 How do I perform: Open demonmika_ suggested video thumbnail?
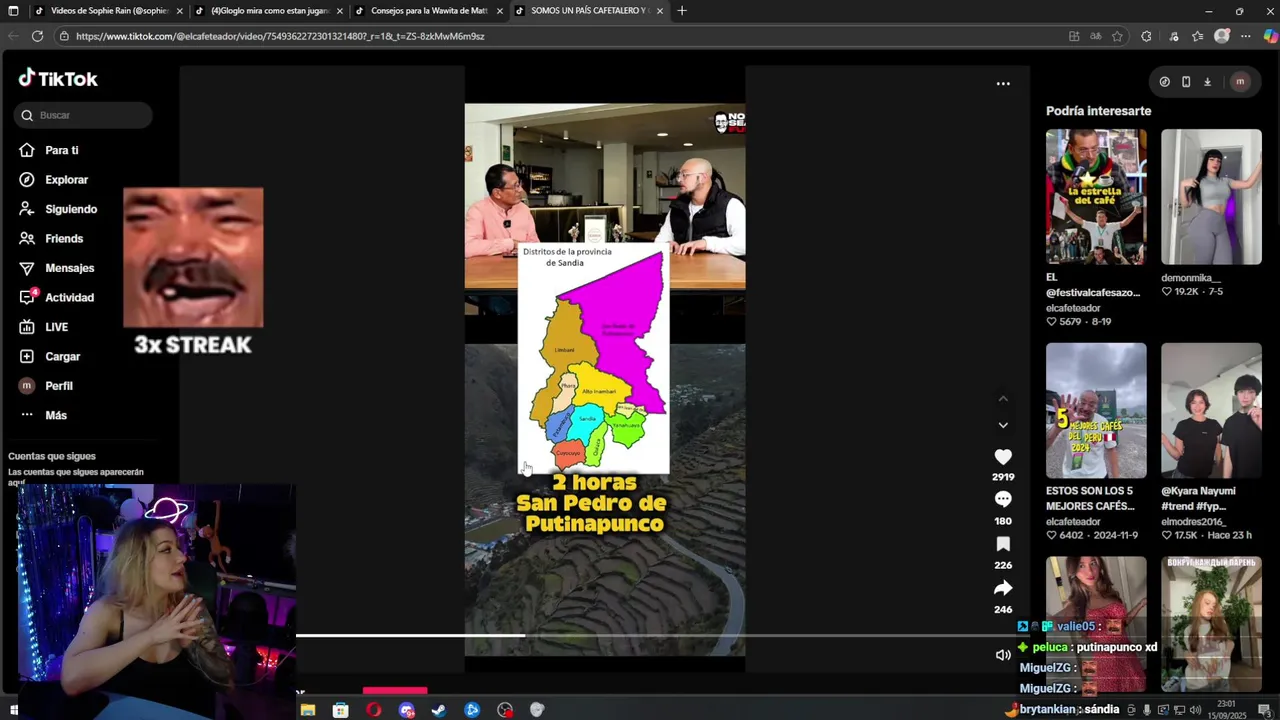1211,196
